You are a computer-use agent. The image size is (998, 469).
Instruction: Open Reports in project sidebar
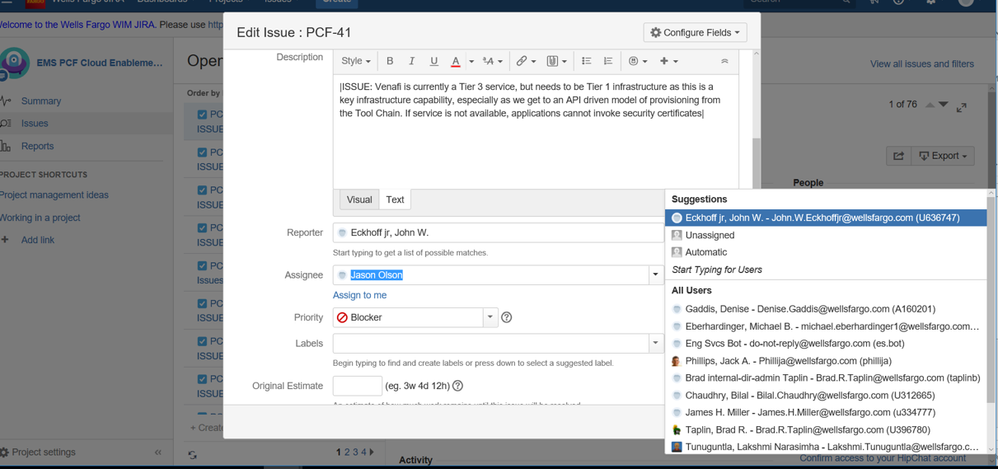[37, 146]
